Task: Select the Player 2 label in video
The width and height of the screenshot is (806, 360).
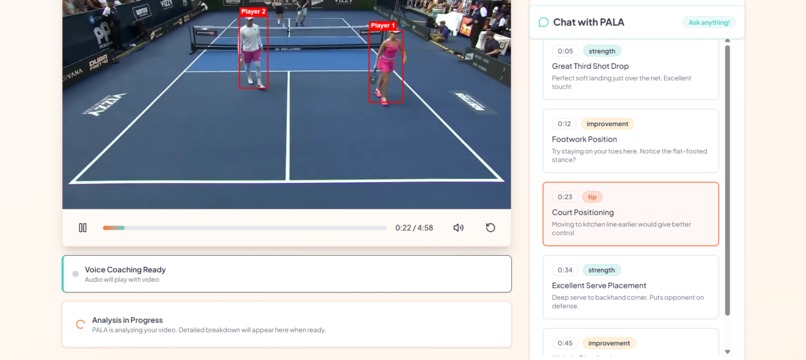Action: click(x=253, y=11)
